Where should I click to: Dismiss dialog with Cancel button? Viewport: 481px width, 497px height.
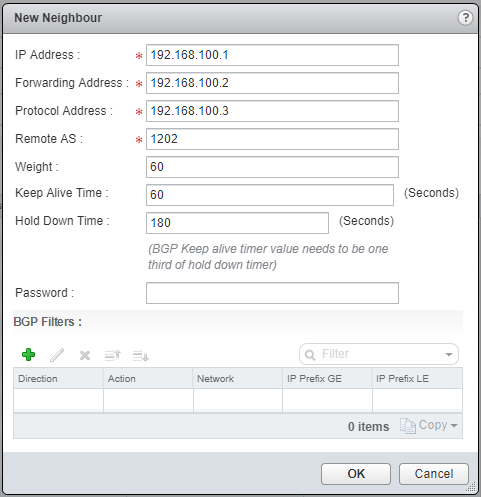pos(434,474)
